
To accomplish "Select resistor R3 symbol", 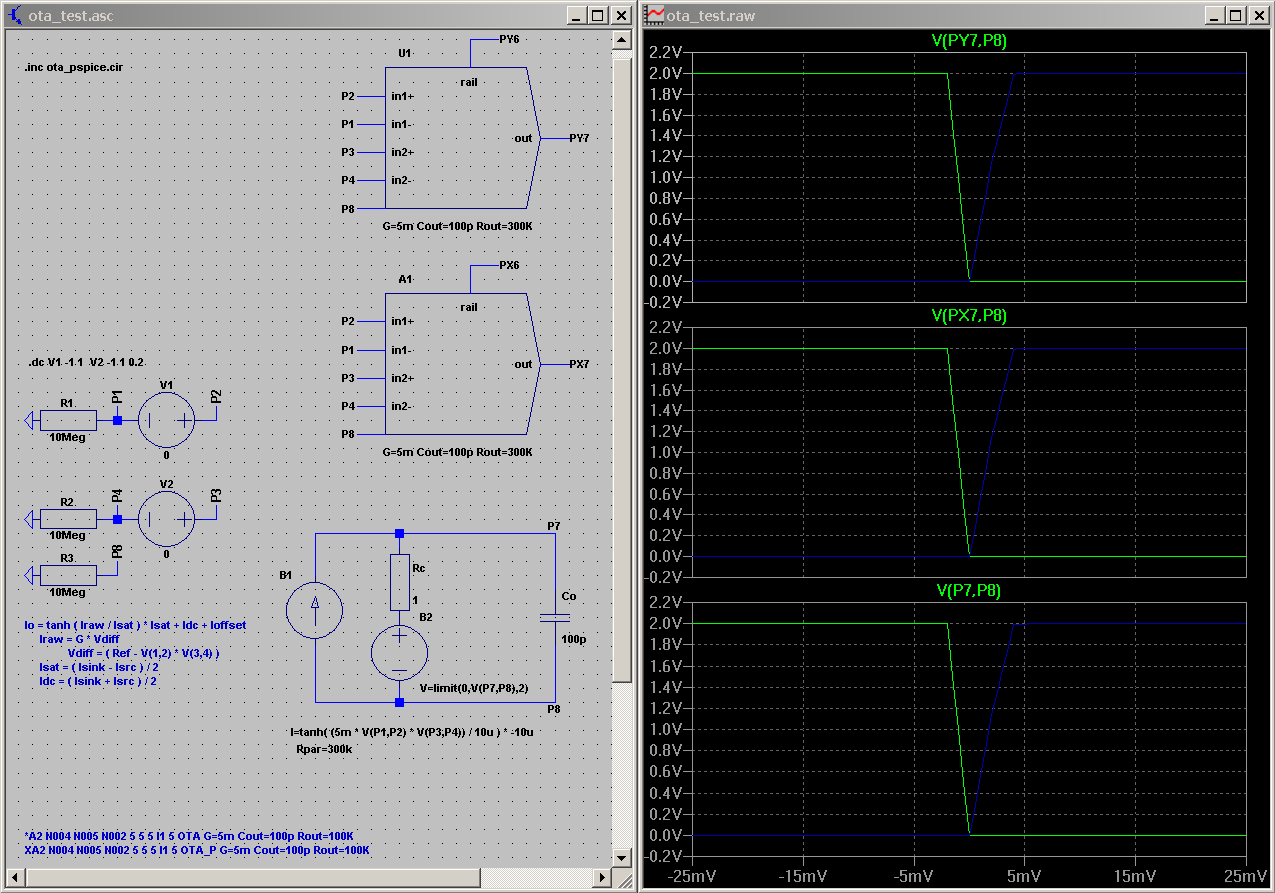I will pos(68,574).
